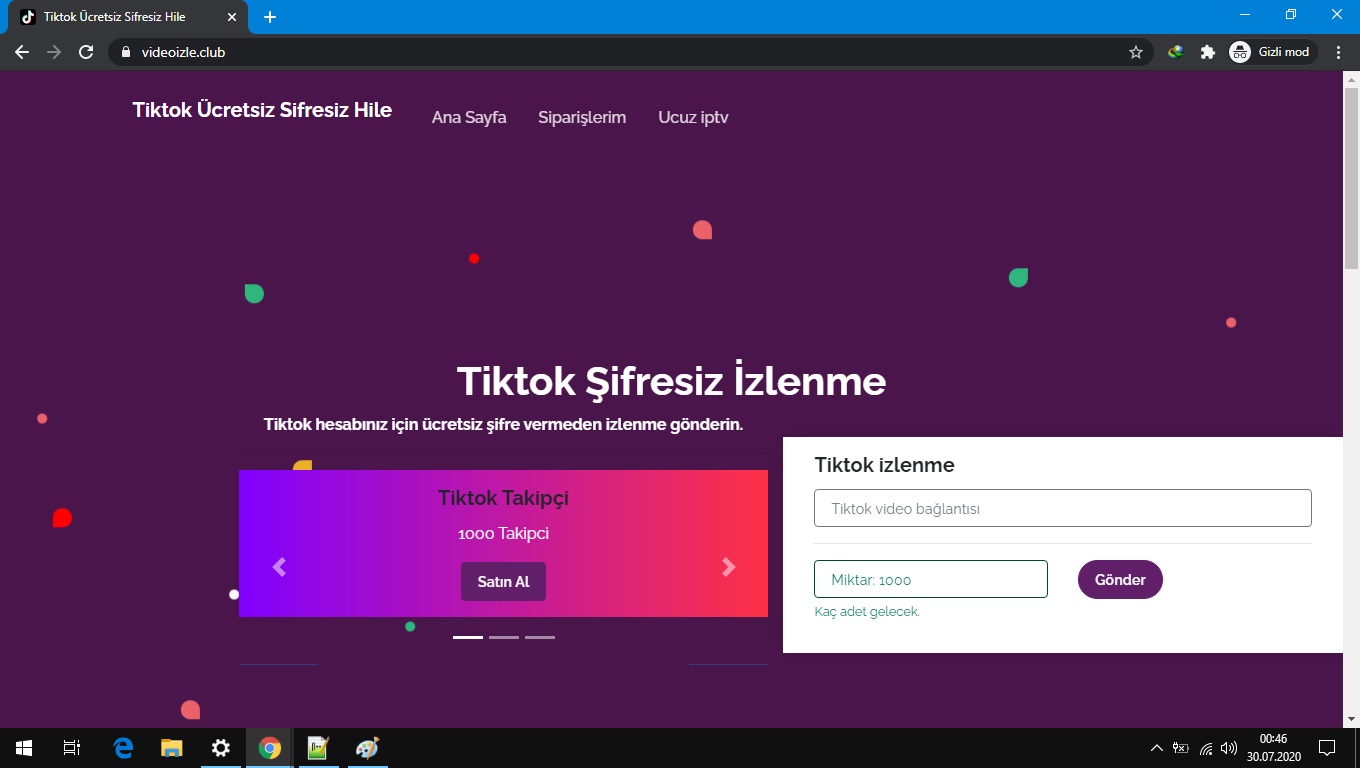Open Siparişlerim in the site menu
Viewport: 1360px width, 768px height.
(x=582, y=117)
